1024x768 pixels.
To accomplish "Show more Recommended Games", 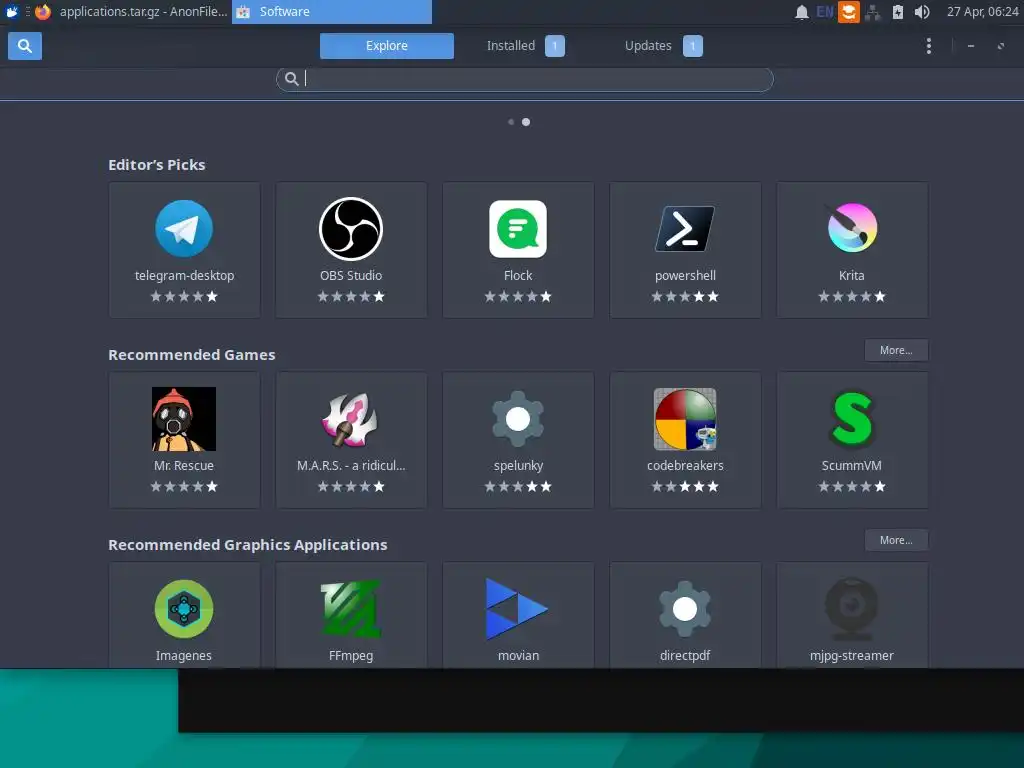I will point(896,350).
